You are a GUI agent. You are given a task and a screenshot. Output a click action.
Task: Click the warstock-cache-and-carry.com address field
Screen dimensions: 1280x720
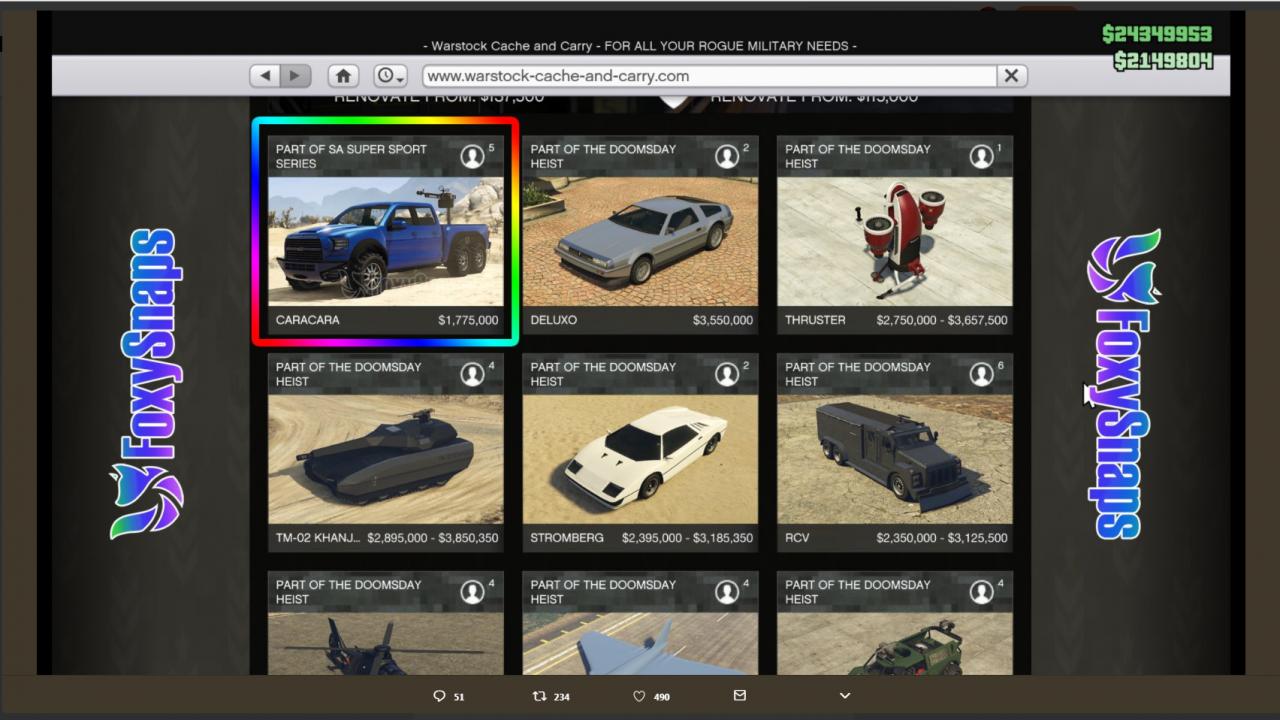pyautogui.click(x=709, y=76)
